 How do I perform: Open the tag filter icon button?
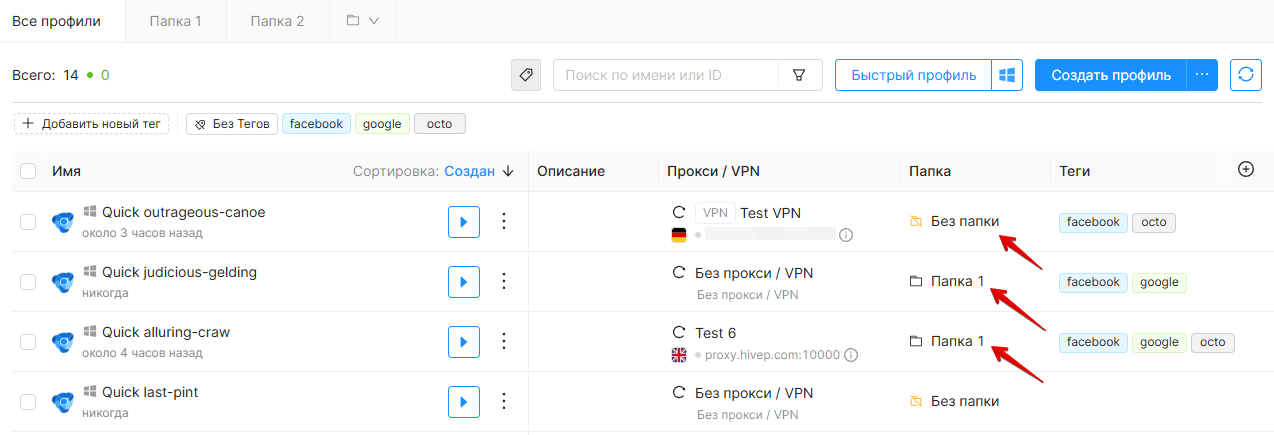pyautogui.click(x=526, y=75)
